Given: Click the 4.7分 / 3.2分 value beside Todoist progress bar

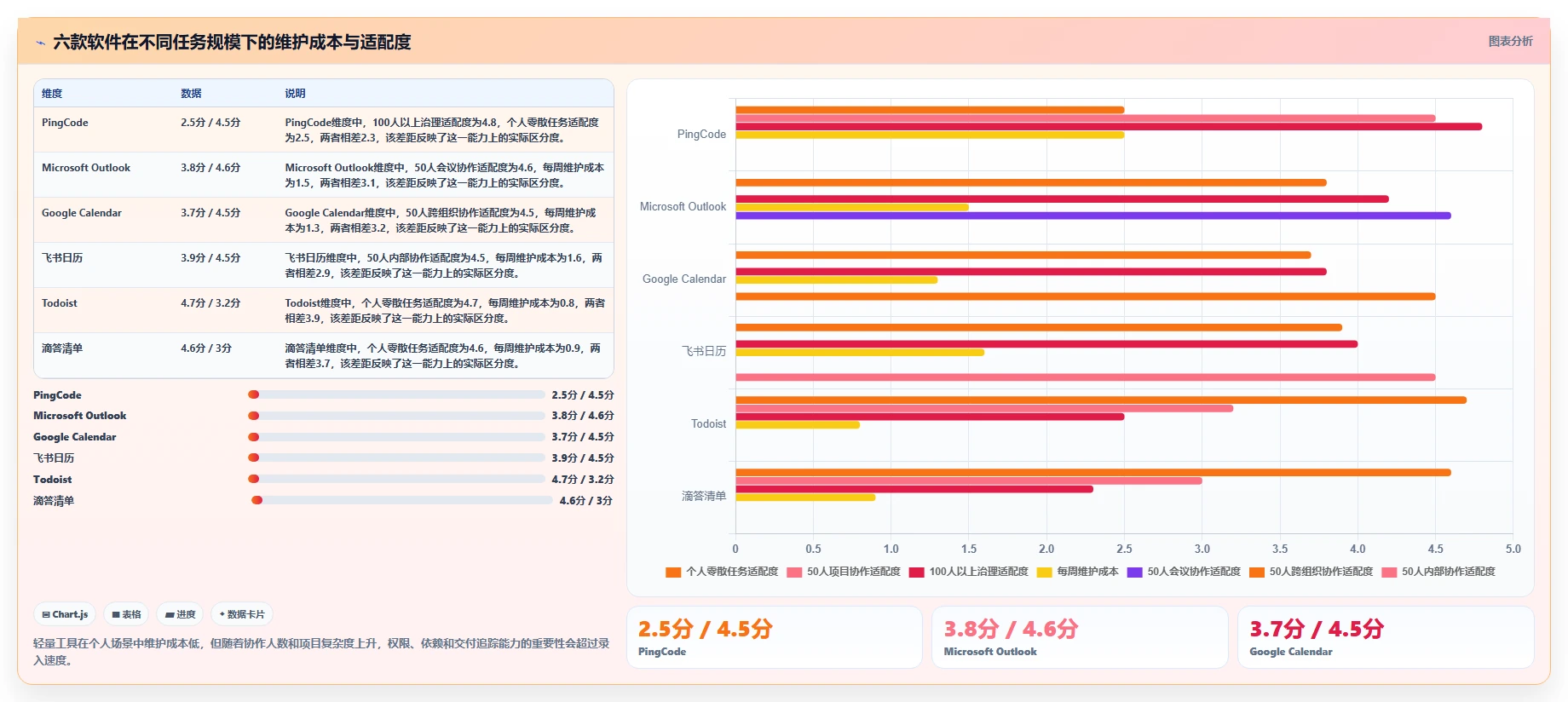Looking at the screenshot, I should [583, 480].
